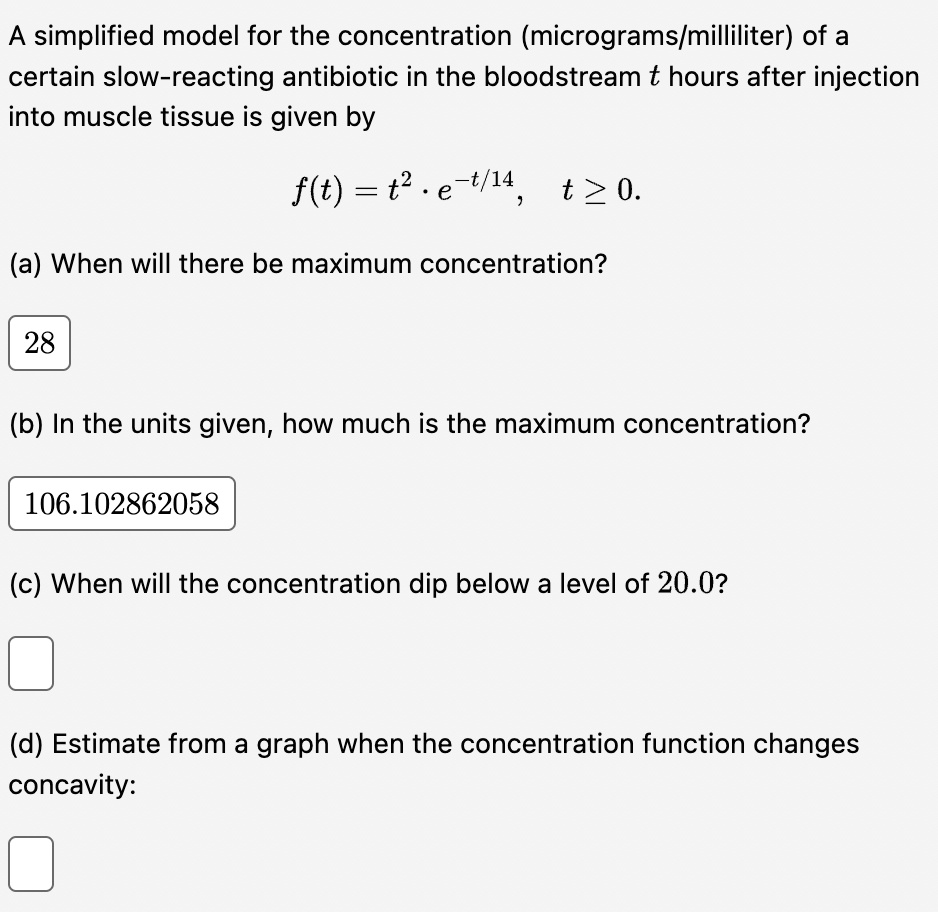
Task: Click the empty answer box for part (c)
Action: click(x=30, y=663)
